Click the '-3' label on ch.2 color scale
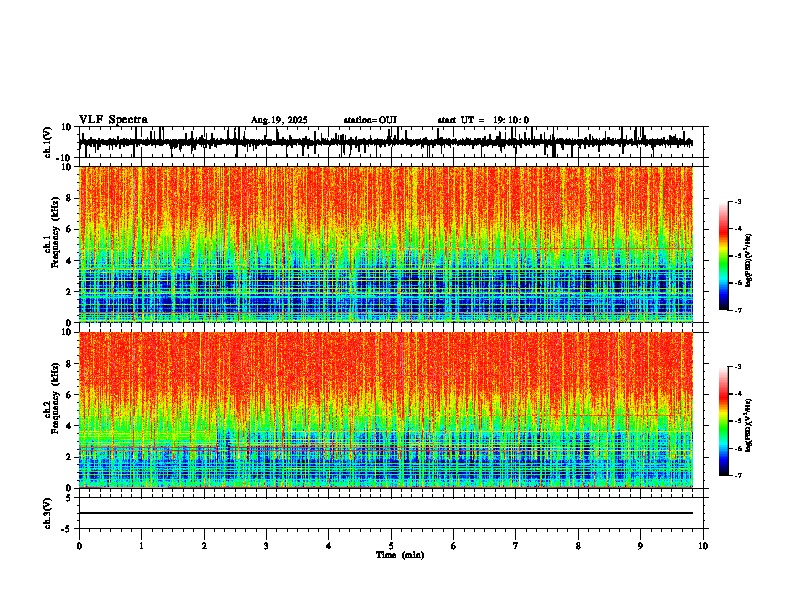This screenshot has width=792, height=612. 738,367
